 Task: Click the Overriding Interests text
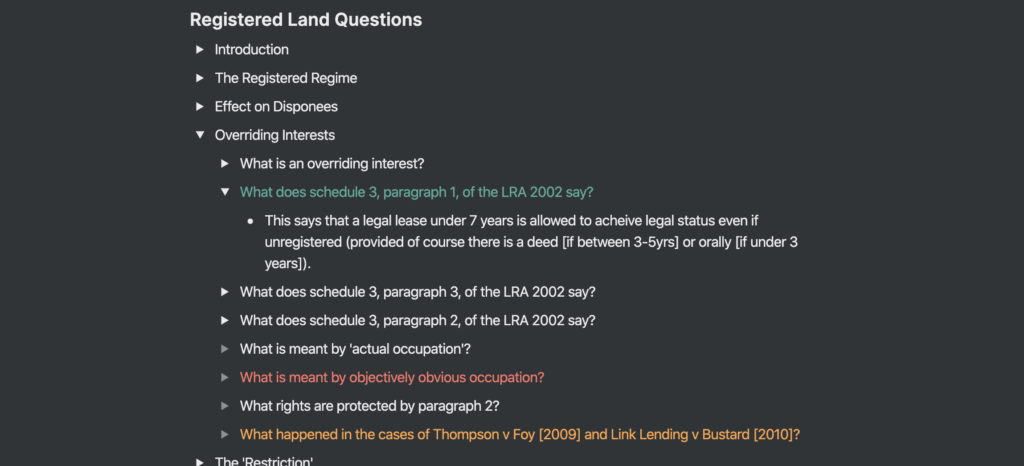(275, 135)
